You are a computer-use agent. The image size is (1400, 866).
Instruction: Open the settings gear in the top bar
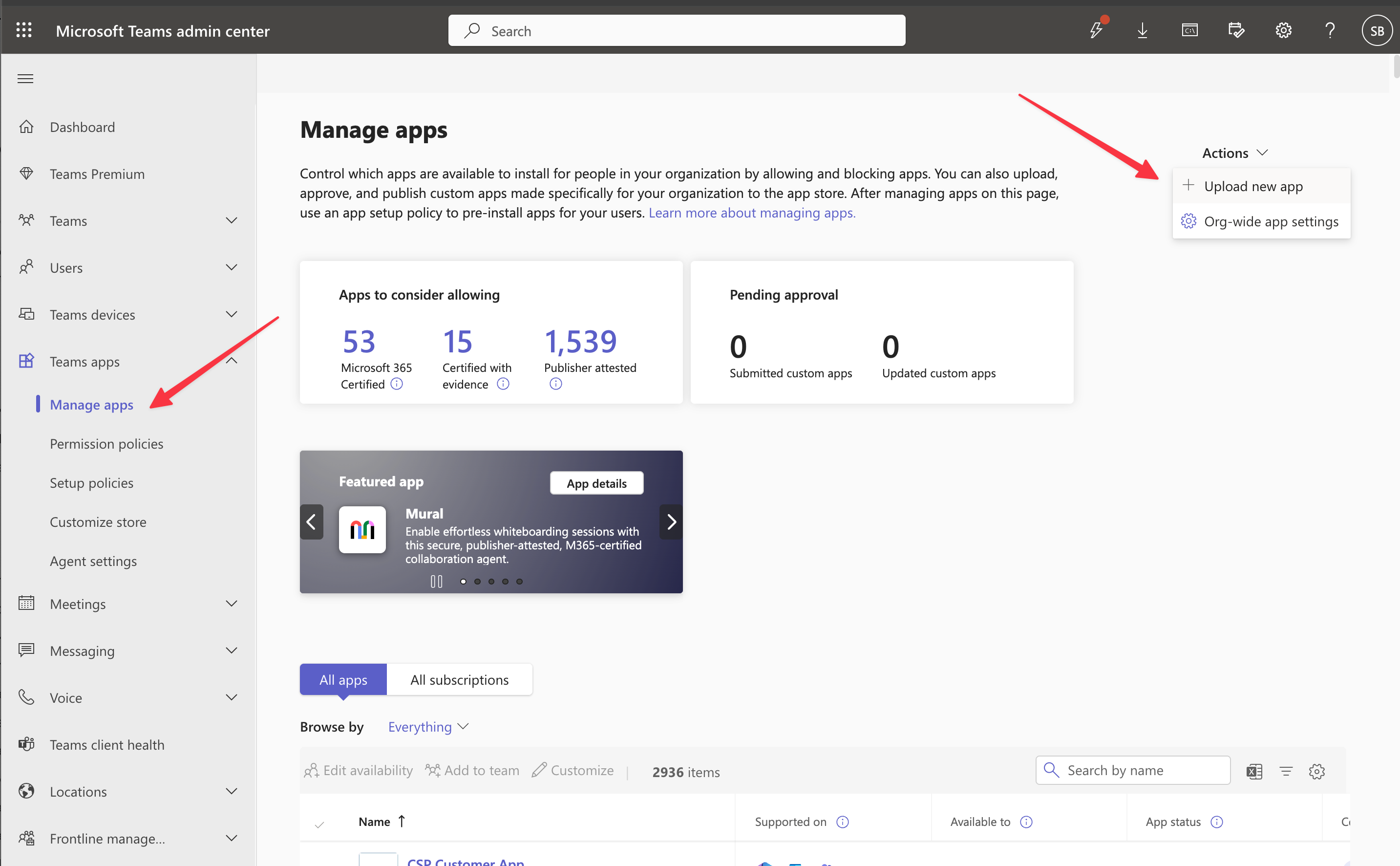(1284, 30)
